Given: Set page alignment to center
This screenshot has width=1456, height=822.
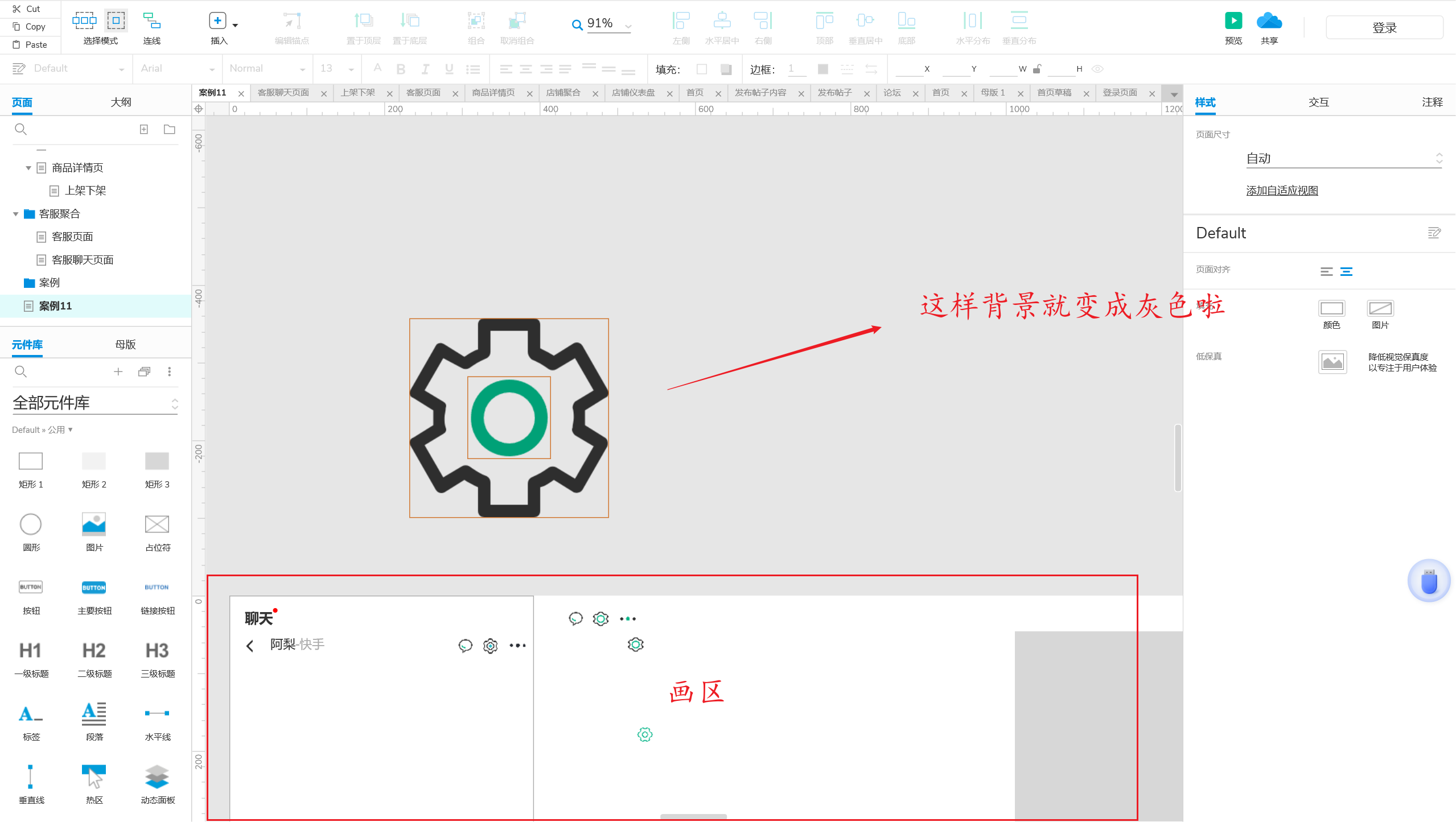Looking at the screenshot, I should (1346, 271).
